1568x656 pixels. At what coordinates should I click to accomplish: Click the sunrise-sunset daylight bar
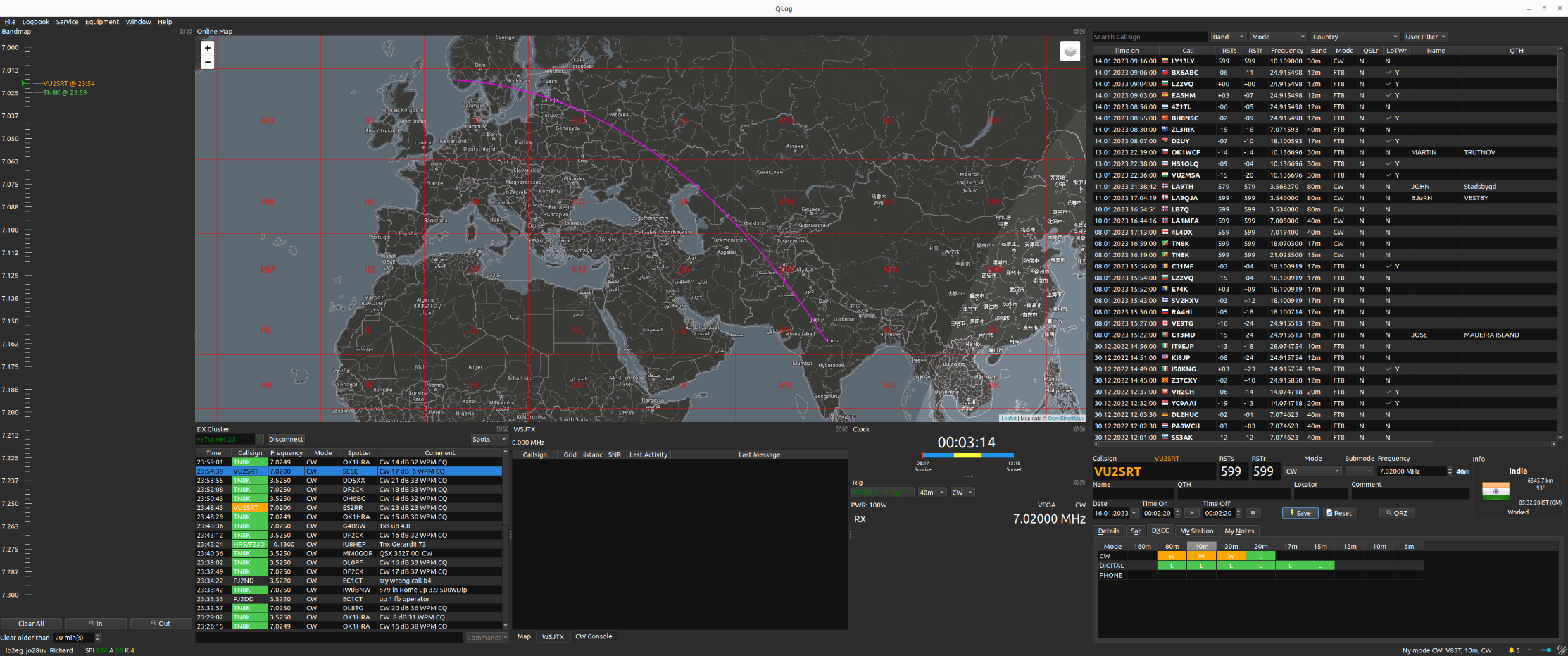(968, 455)
